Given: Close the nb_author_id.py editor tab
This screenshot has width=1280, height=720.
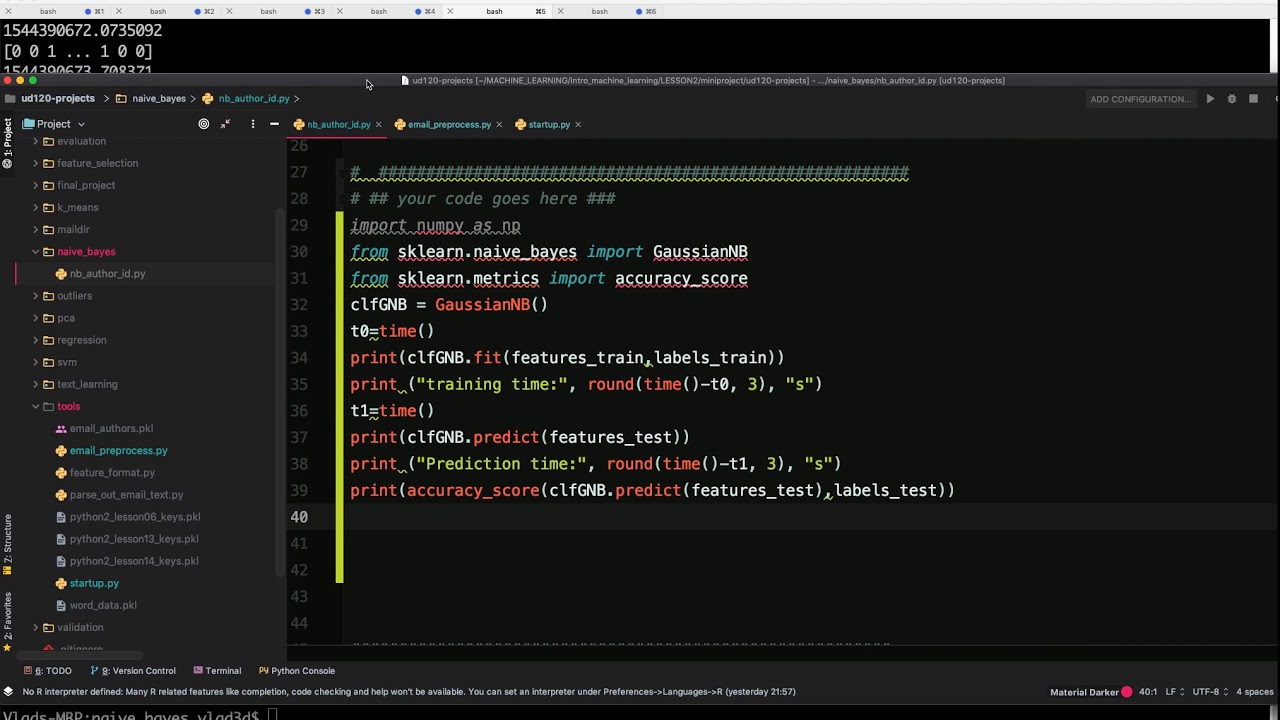Looking at the screenshot, I should click(x=378, y=125).
